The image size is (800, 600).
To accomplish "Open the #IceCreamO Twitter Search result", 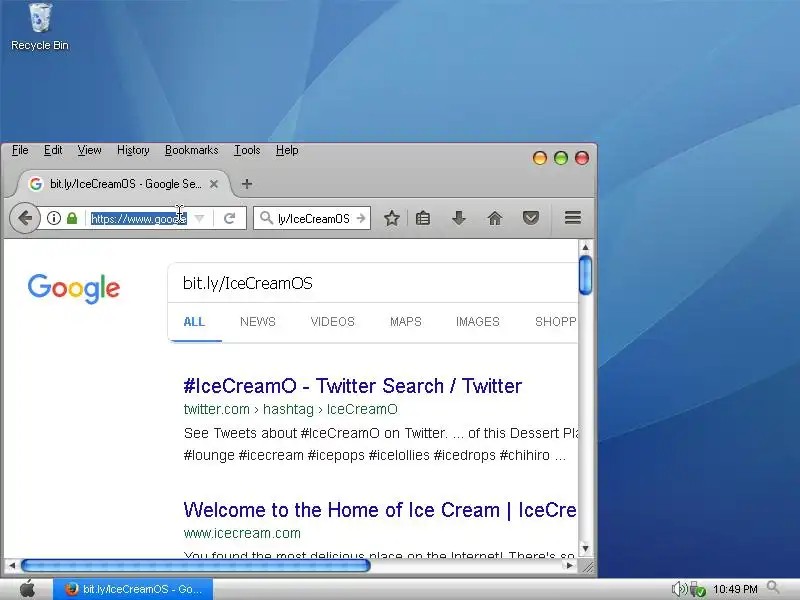I will pos(353,386).
